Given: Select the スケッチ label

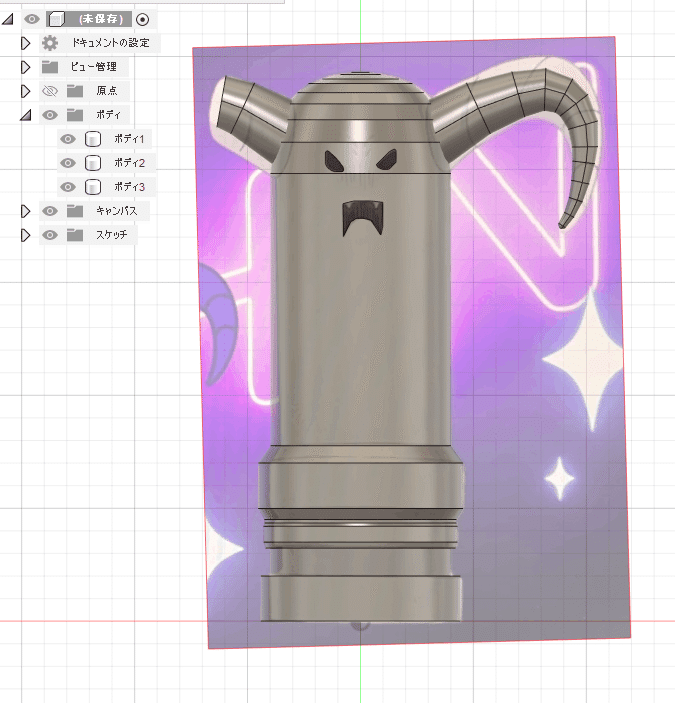Looking at the screenshot, I should pos(111,234).
